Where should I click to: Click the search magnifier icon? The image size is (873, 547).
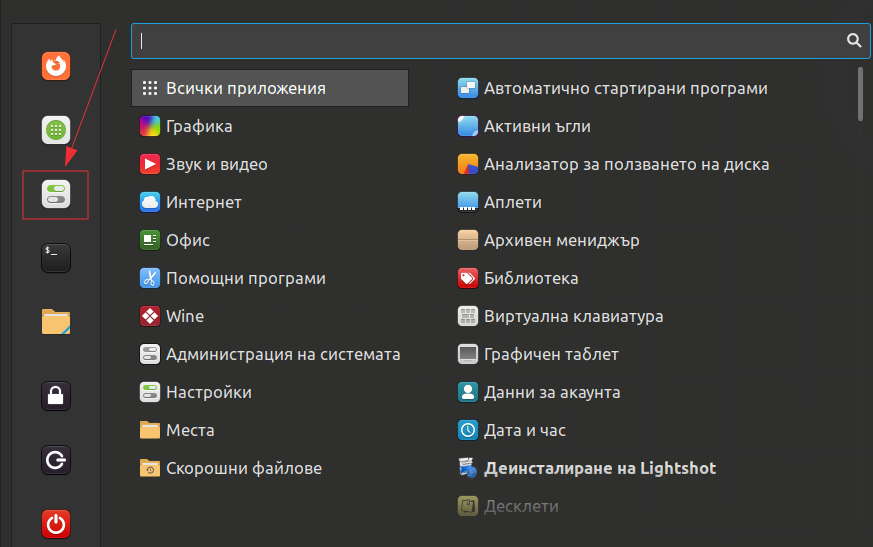(x=854, y=40)
